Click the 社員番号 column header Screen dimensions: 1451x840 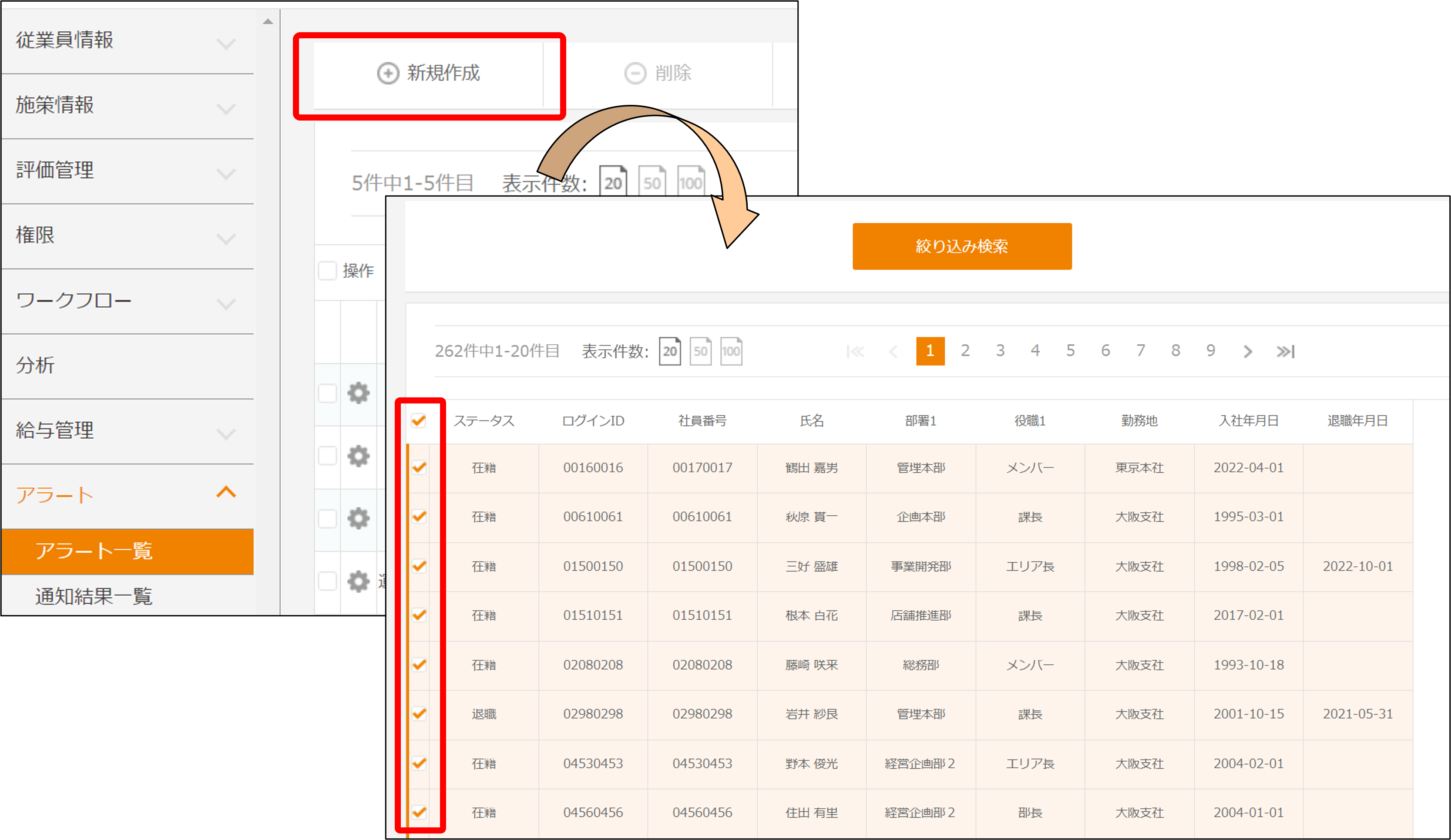702,421
